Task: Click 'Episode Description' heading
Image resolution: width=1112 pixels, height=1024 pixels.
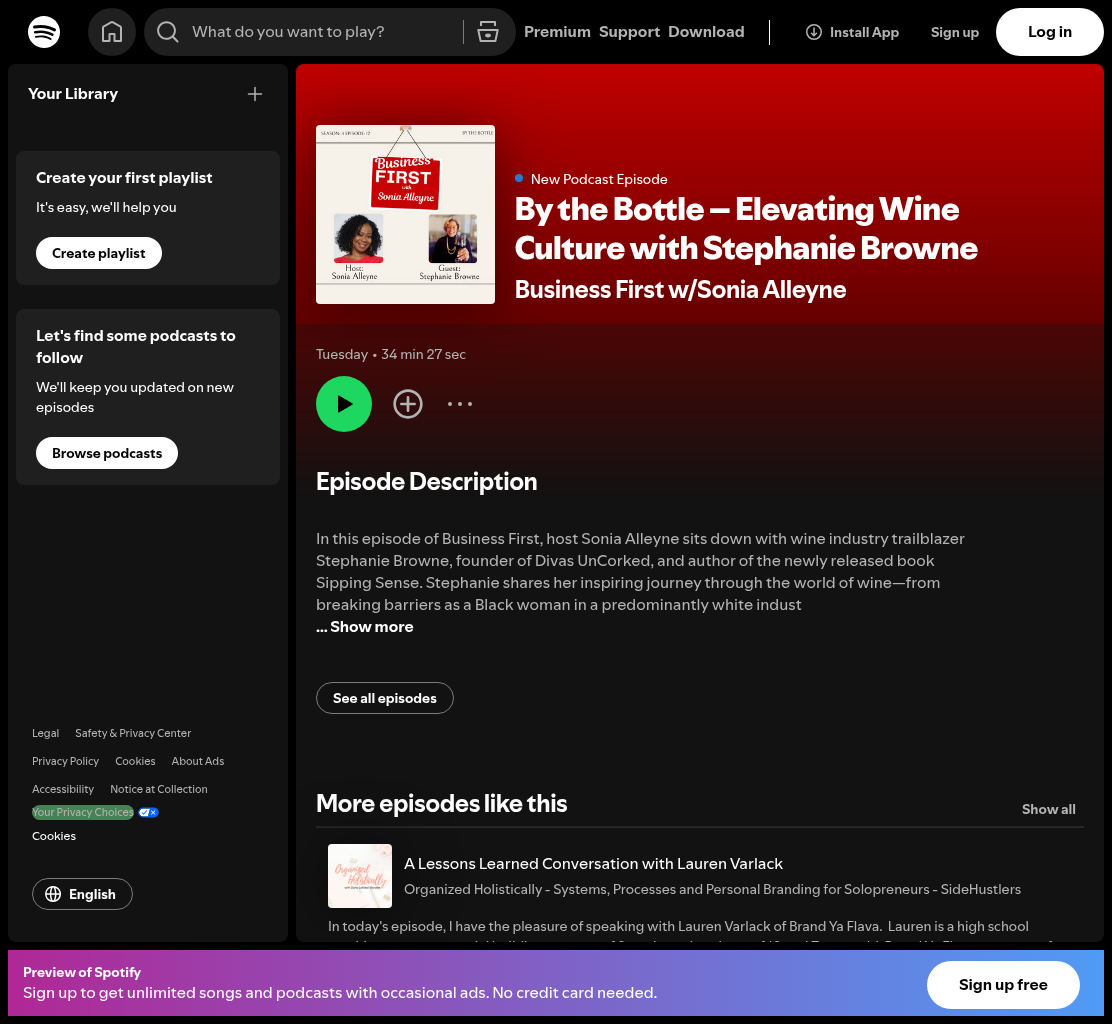Action: click(426, 482)
